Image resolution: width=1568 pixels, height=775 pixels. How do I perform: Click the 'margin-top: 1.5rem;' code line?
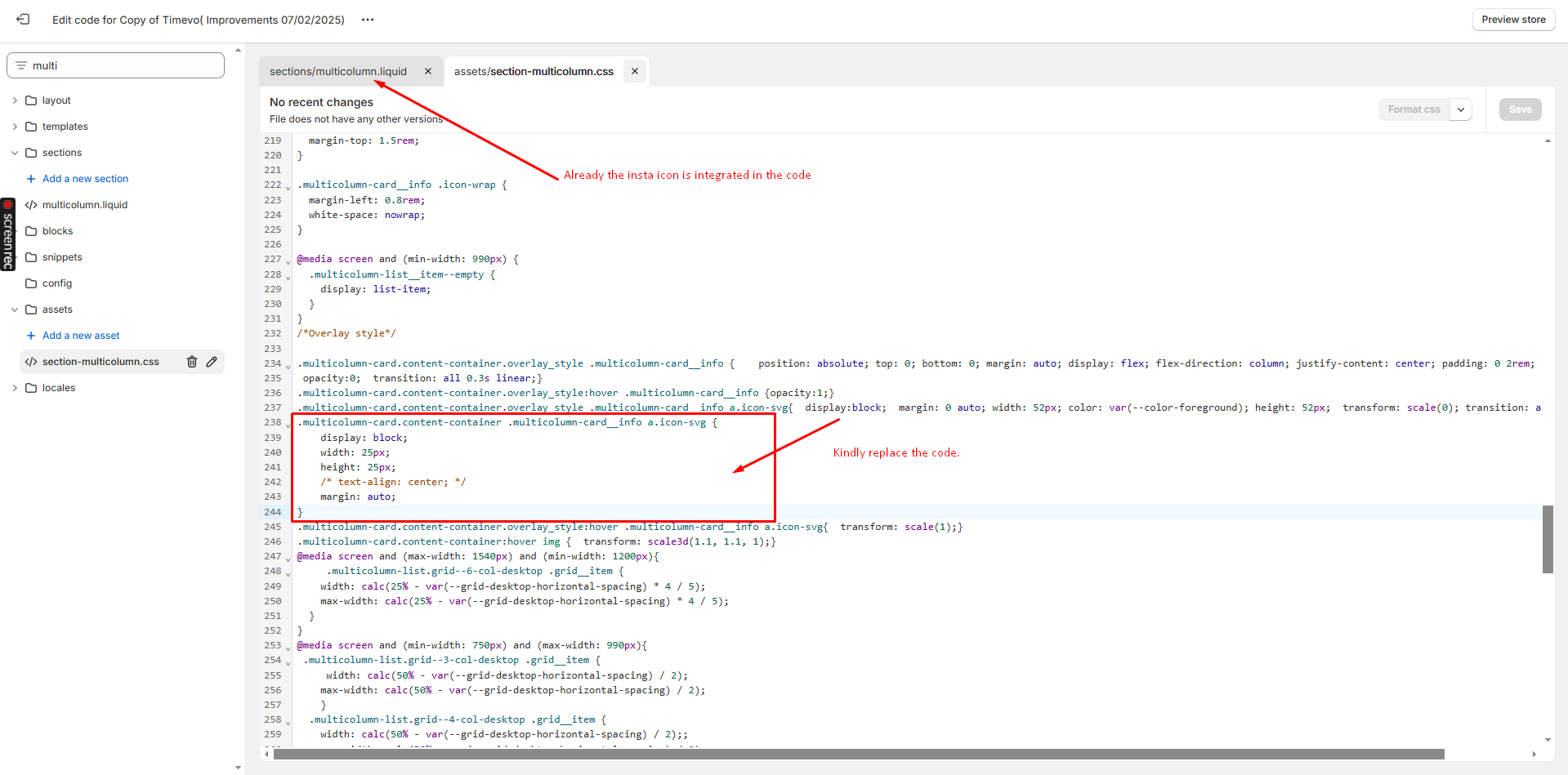pyautogui.click(x=364, y=140)
